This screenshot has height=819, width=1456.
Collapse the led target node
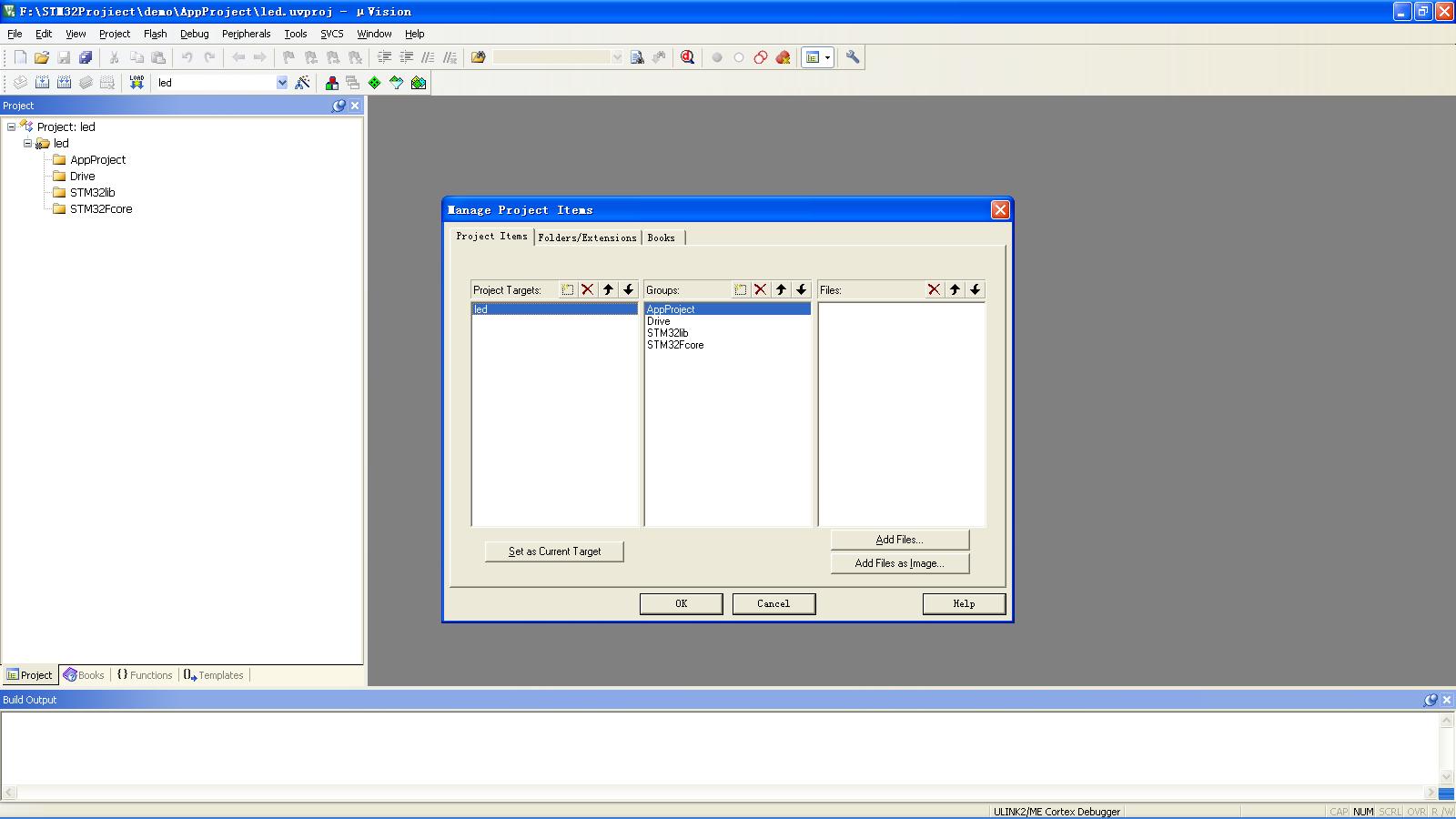coord(27,143)
